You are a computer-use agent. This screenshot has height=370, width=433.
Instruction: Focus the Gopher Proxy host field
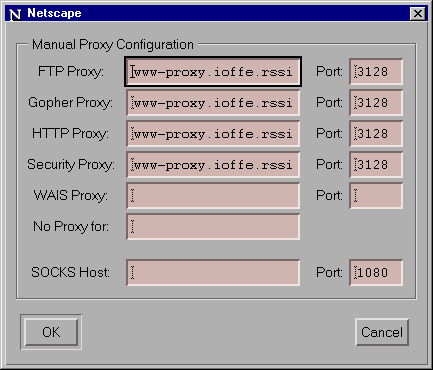(213, 103)
